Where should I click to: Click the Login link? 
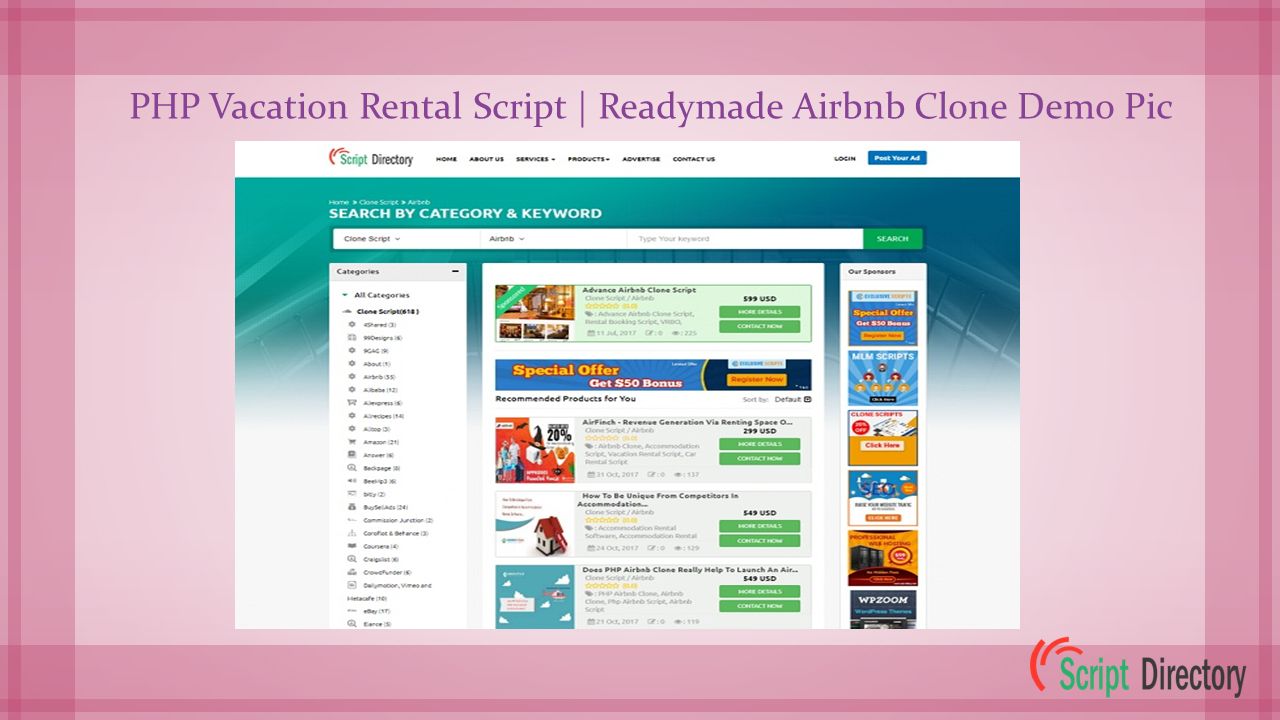click(845, 158)
